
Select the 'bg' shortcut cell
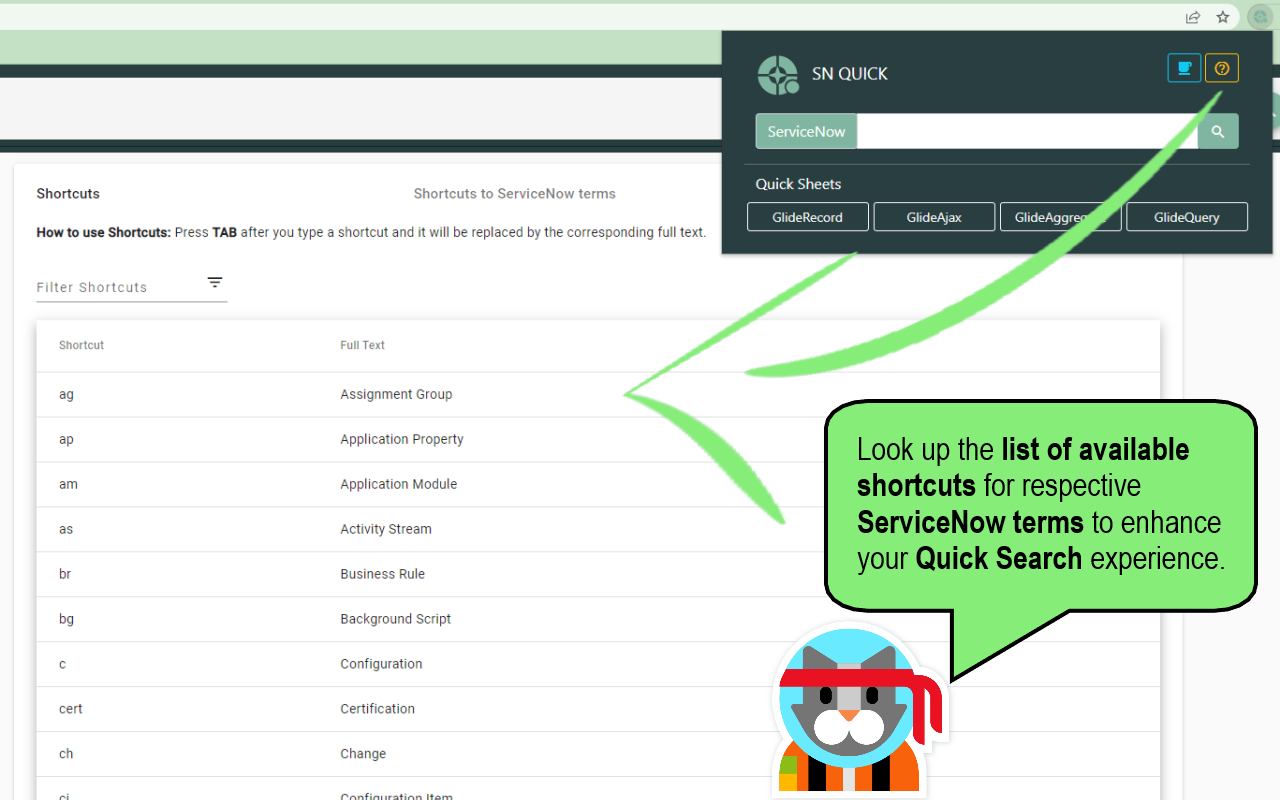pyautogui.click(x=66, y=619)
